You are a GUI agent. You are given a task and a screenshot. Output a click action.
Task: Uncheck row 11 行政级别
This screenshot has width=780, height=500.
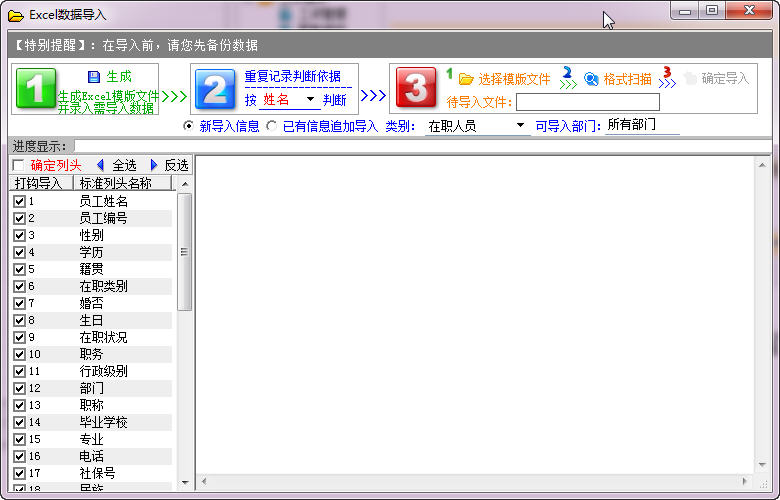(19, 371)
